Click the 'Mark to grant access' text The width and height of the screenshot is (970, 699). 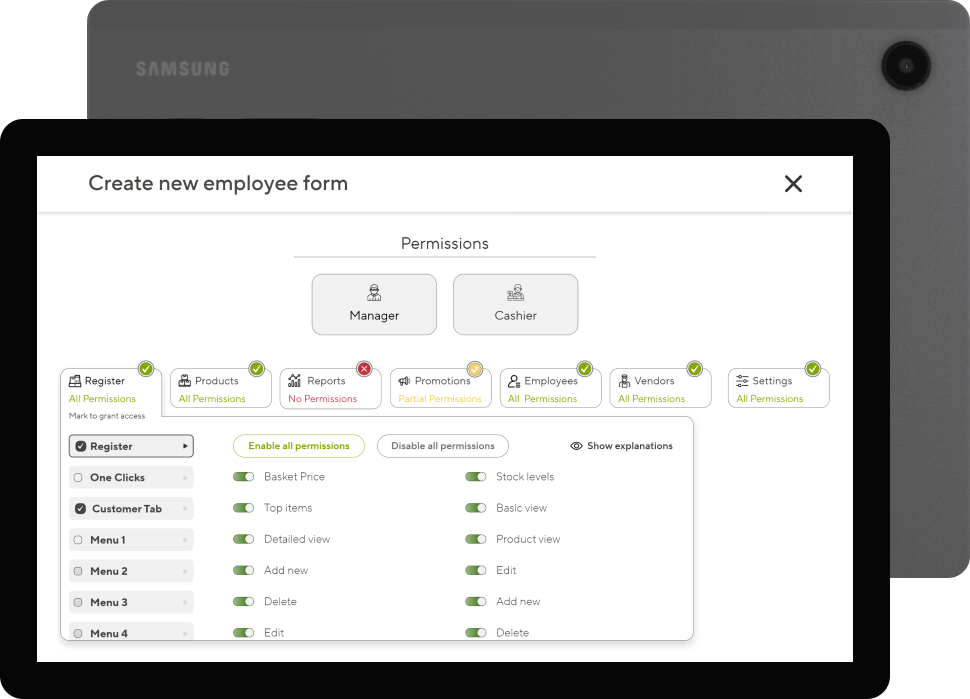pos(107,416)
